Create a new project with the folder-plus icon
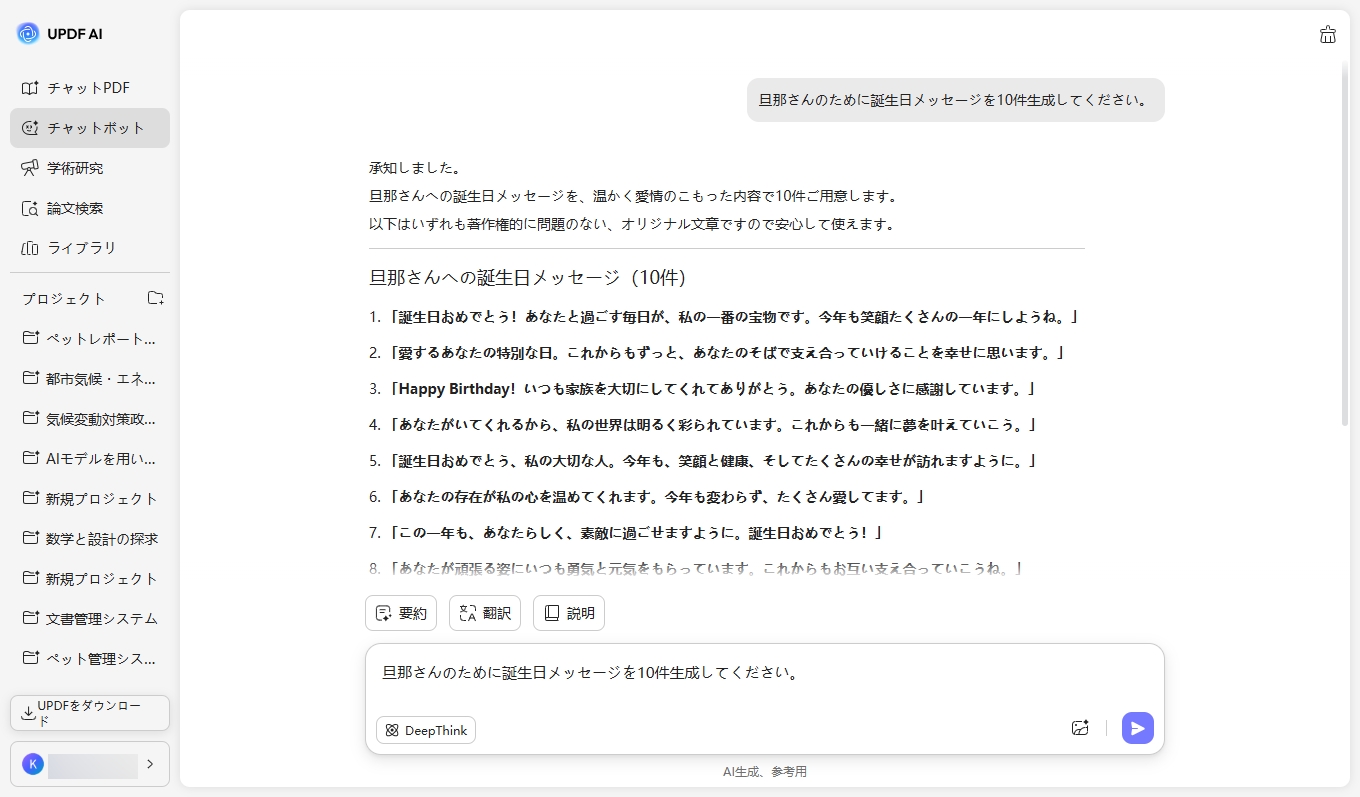The height and width of the screenshot is (797, 1360). 155,298
